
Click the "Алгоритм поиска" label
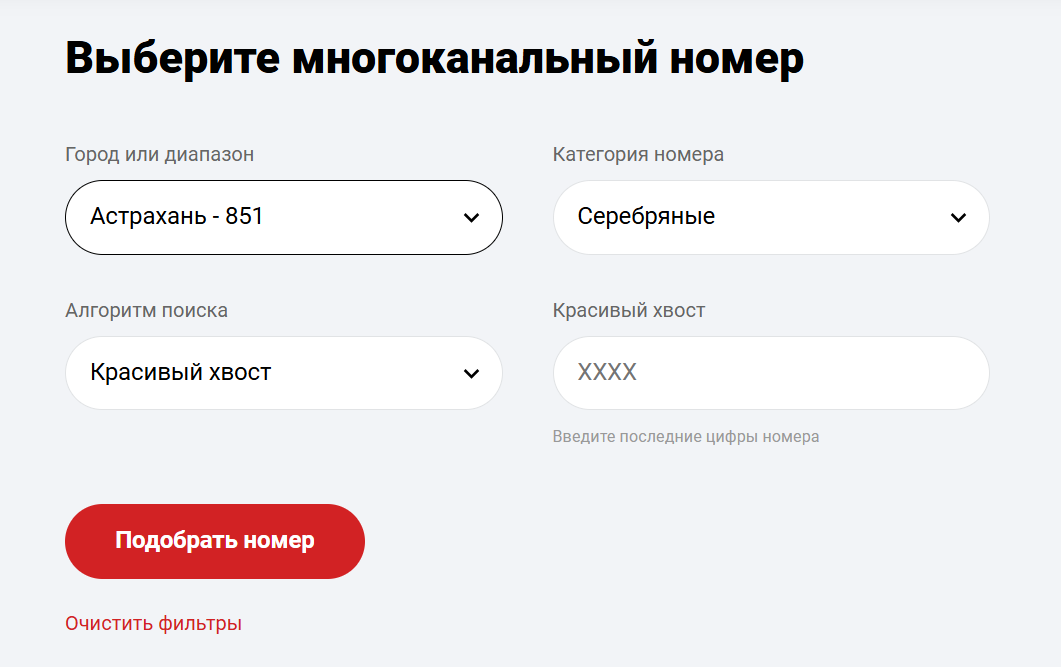(x=146, y=310)
